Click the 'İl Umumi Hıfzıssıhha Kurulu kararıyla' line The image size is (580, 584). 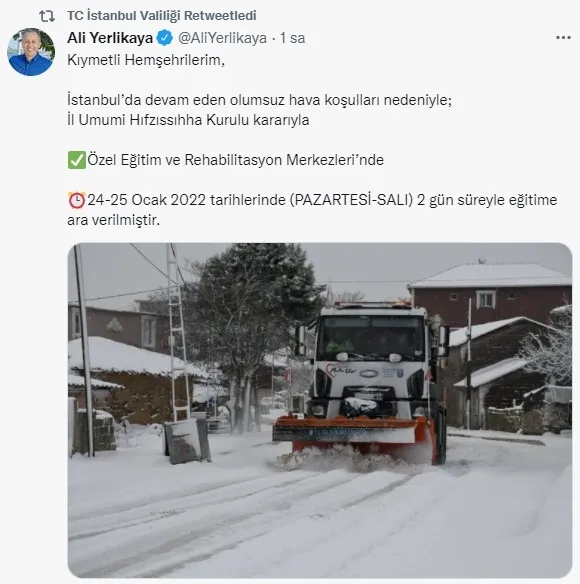(x=188, y=120)
